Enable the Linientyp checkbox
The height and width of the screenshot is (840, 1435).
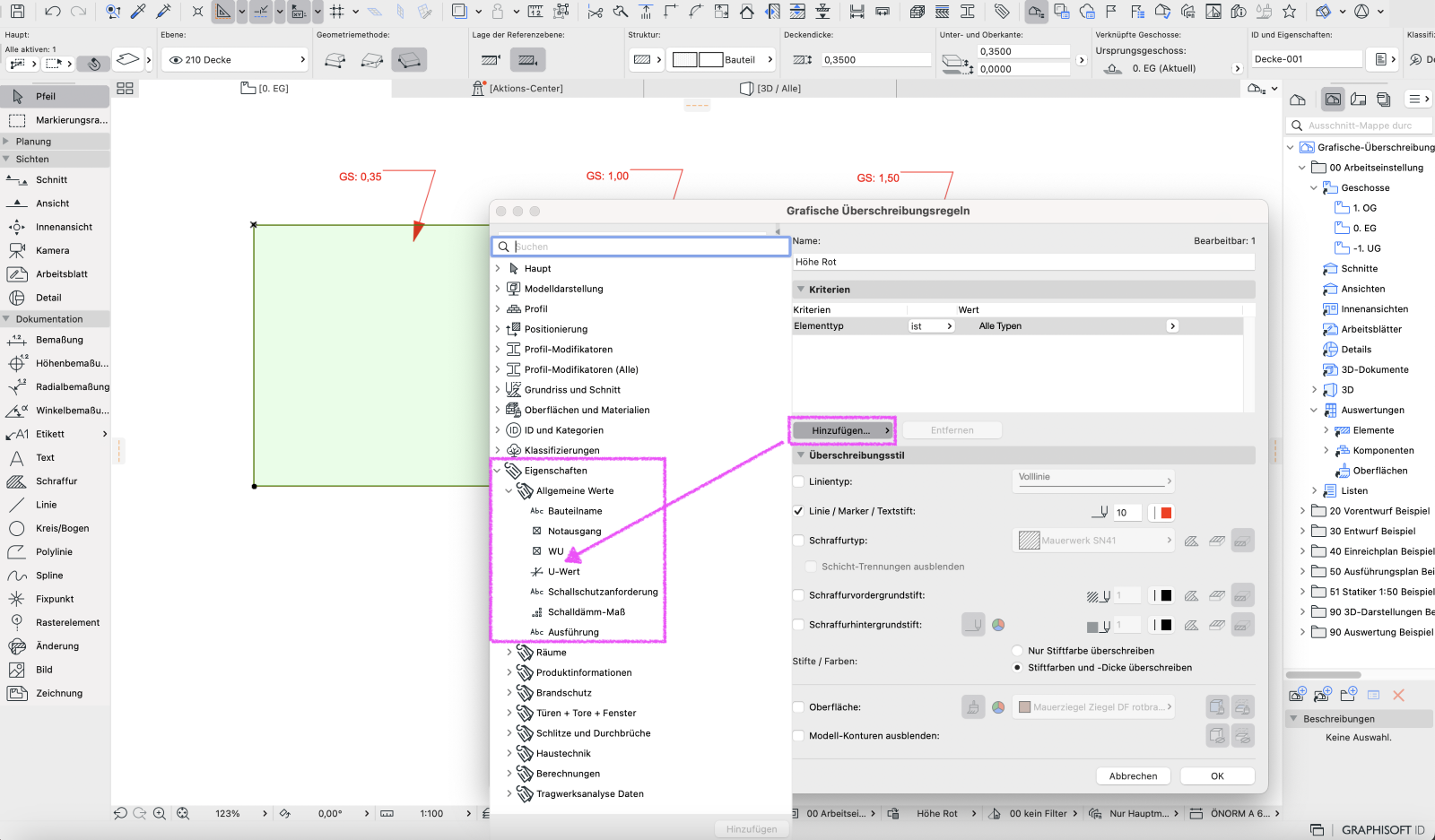[798, 482]
